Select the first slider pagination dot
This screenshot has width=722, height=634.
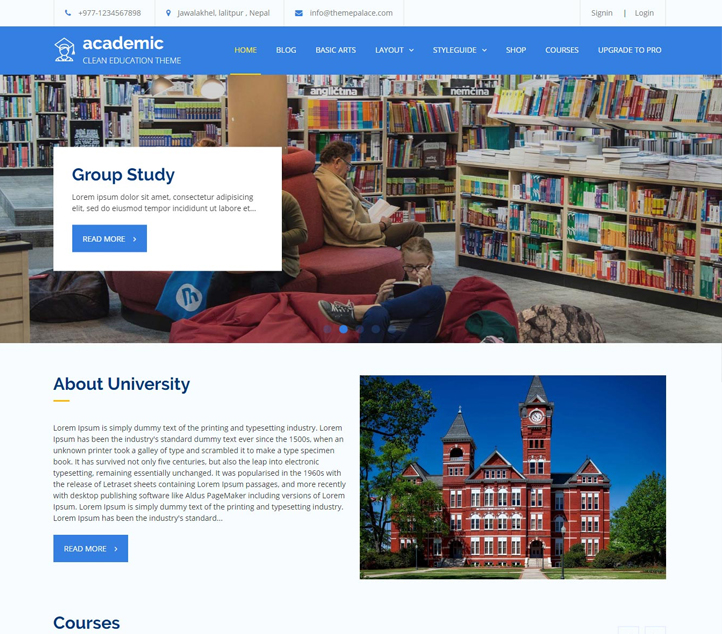[x=327, y=329]
